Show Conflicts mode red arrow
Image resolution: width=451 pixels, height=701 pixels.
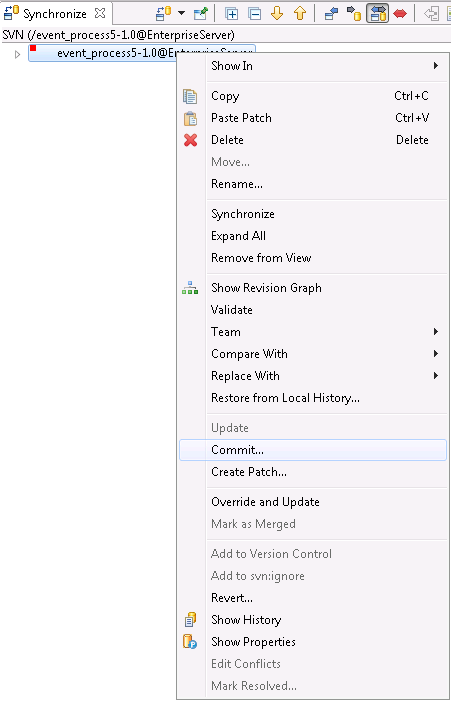pyautogui.click(x=400, y=13)
